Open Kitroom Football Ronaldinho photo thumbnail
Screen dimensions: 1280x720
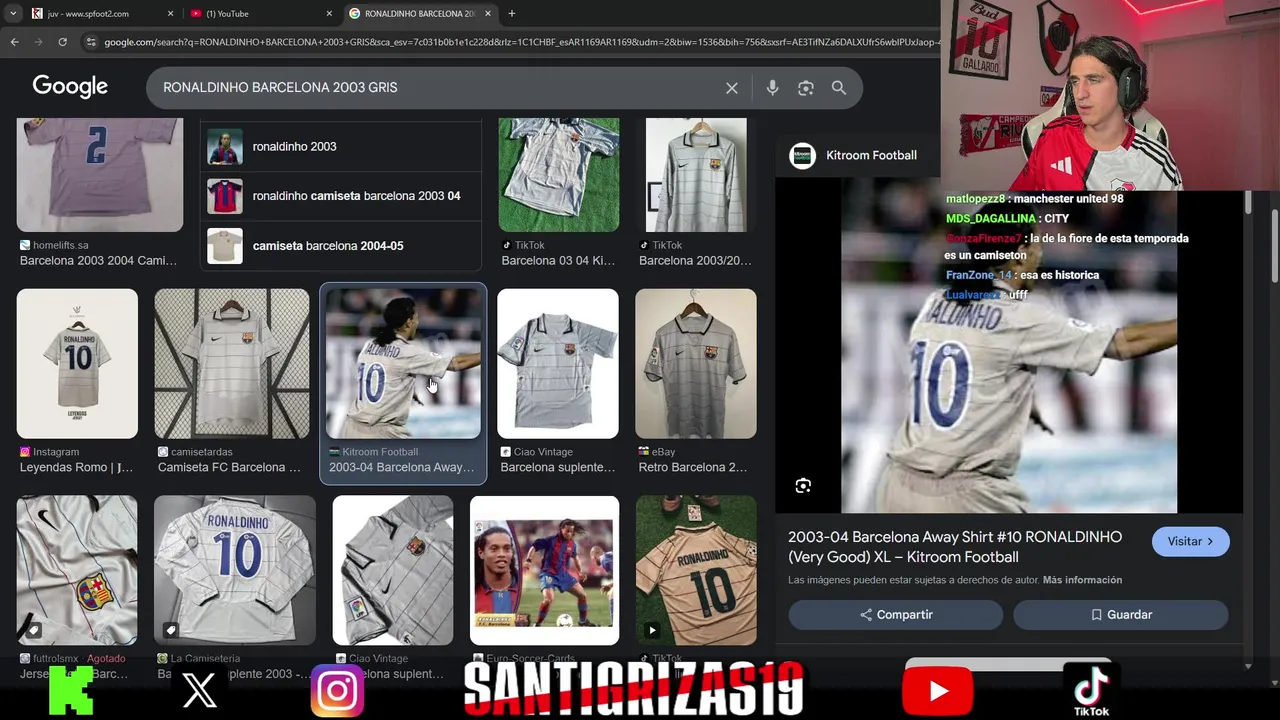403,364
